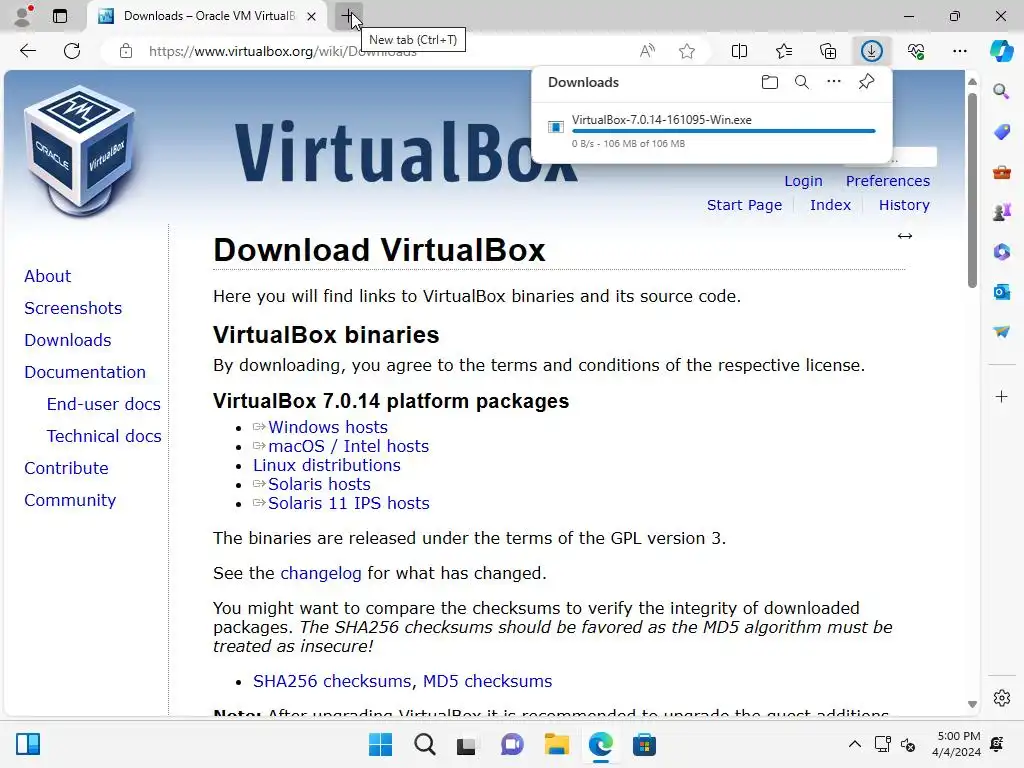The image size is (1024, 768).
Task: Open Linux distributions link
Action: pyautogui.click(x=327, y=465)
